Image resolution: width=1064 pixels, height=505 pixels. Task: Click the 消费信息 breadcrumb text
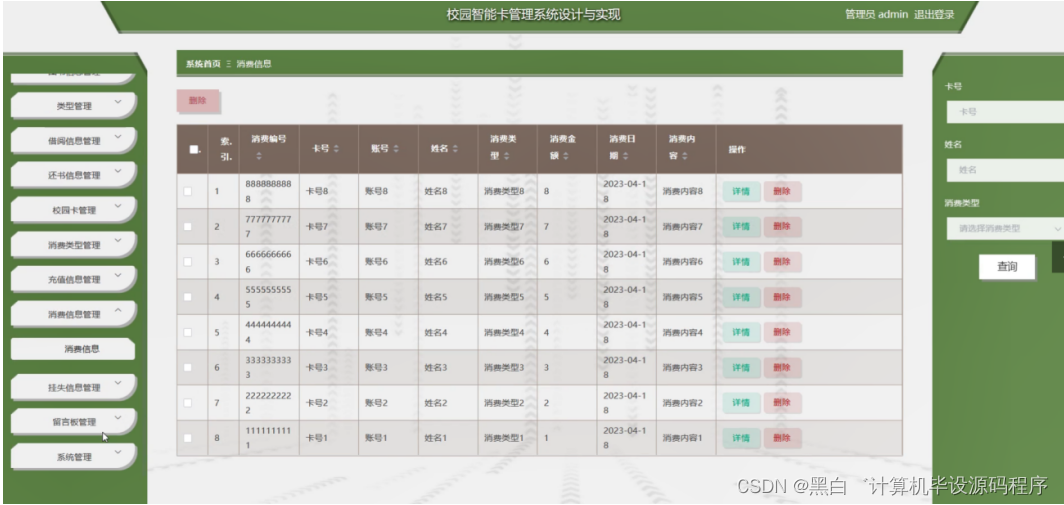(x=254, y=64)
